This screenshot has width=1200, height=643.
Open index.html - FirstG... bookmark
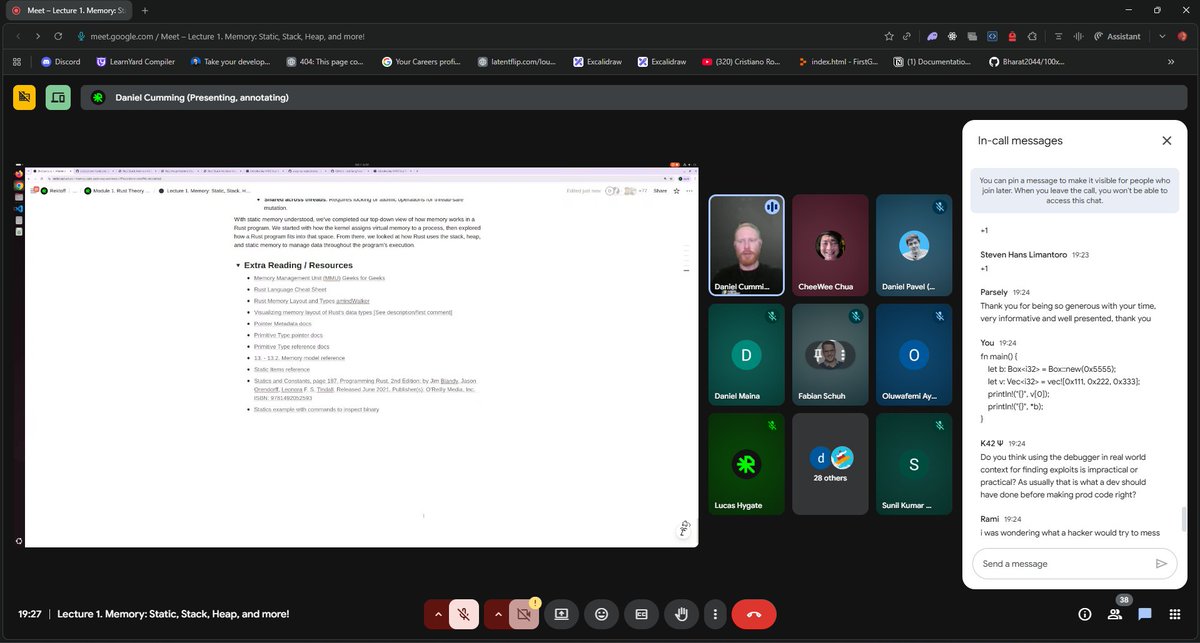pyautogui.click(x=838, y=61)
